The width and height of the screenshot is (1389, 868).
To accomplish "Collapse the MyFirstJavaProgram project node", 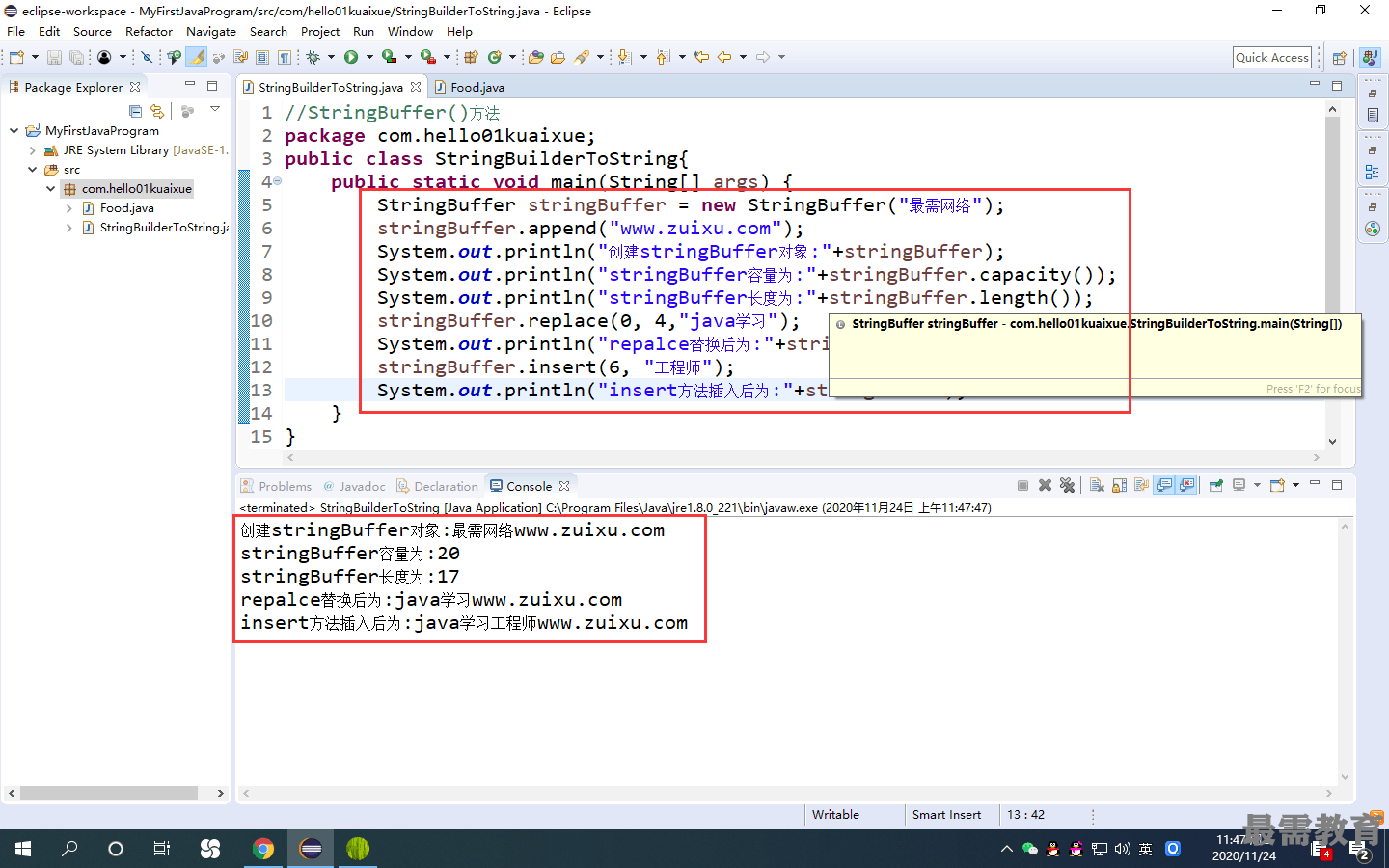I will pos(14,130).
